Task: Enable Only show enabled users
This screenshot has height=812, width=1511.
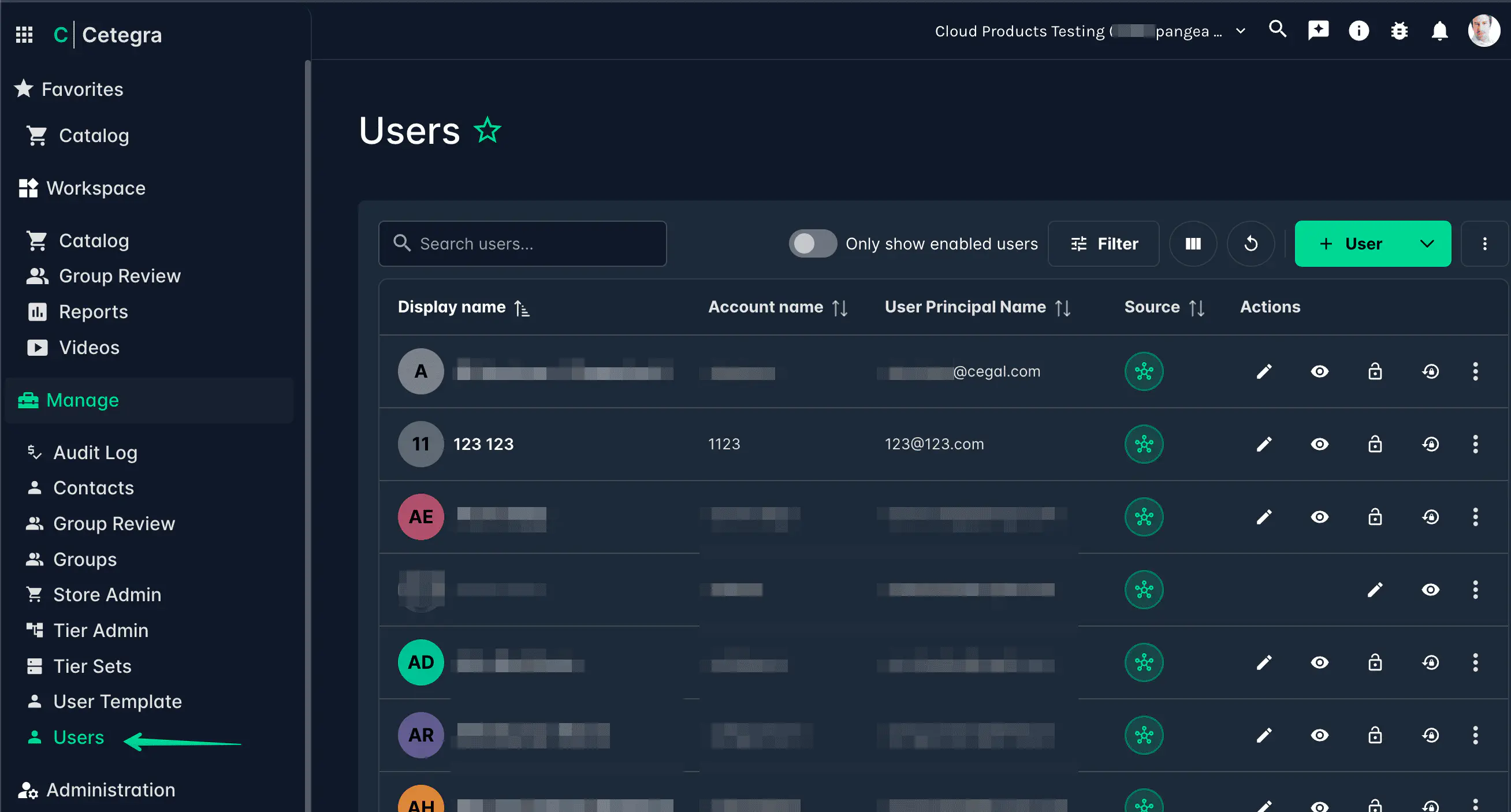Action: coord(813,243)
